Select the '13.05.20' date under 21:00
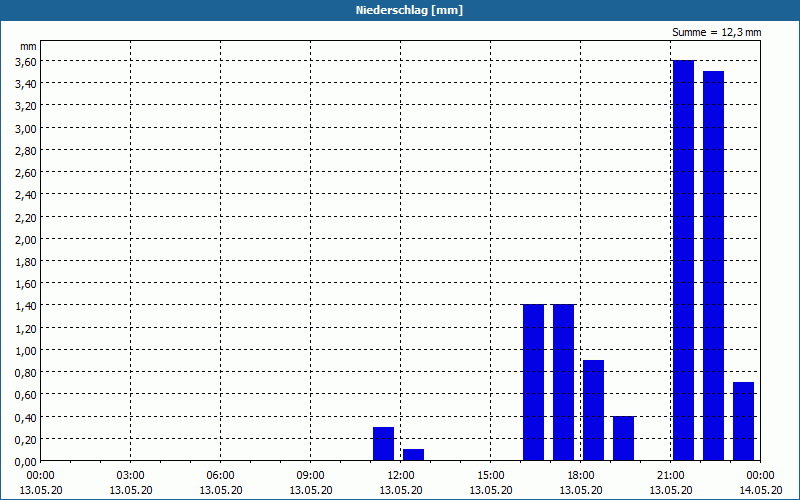The image size is (800, 500). click(x=671, y=490)
